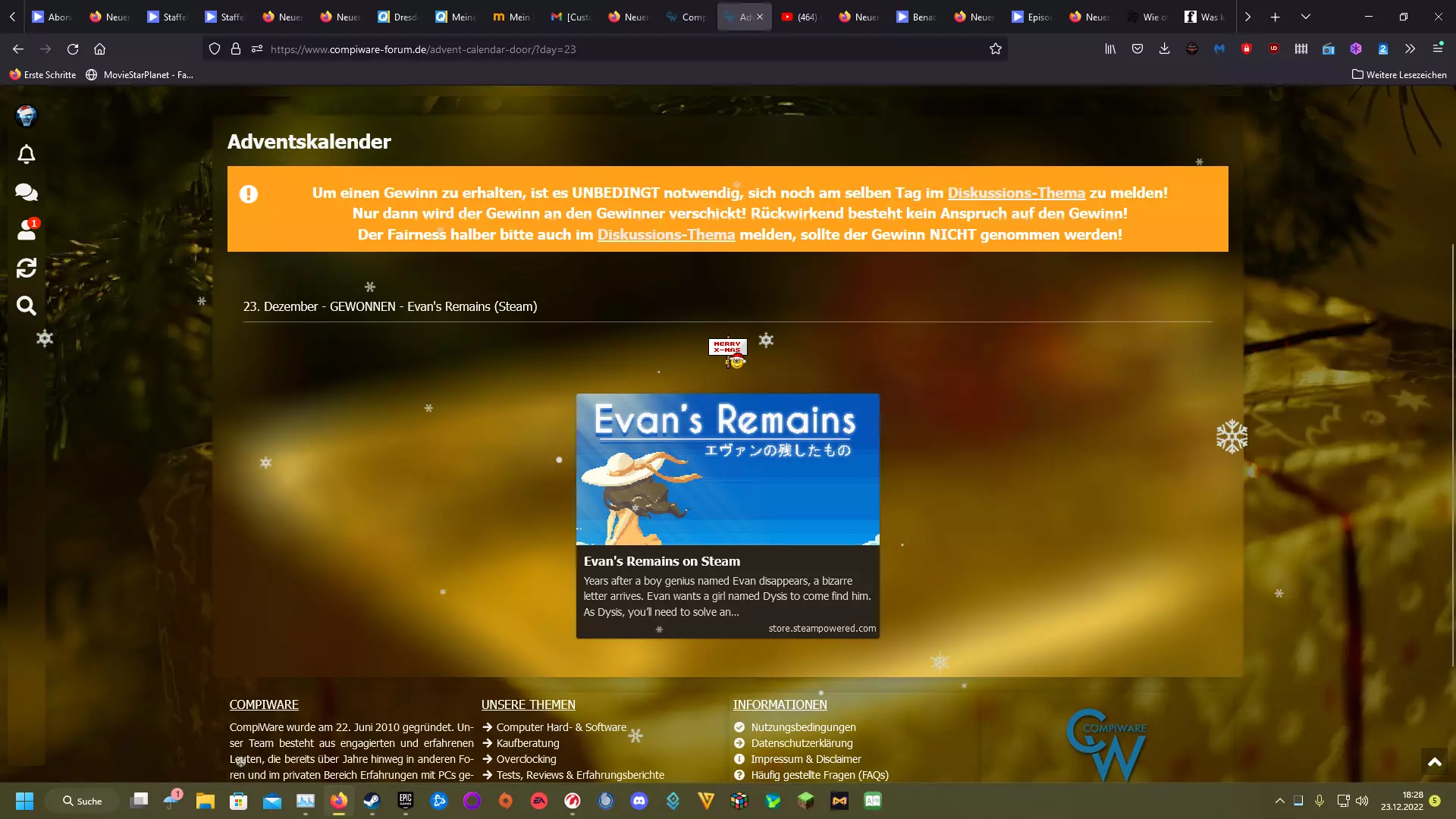Go back to previous page
This screenshot has height=819, width=1456.
18,49
